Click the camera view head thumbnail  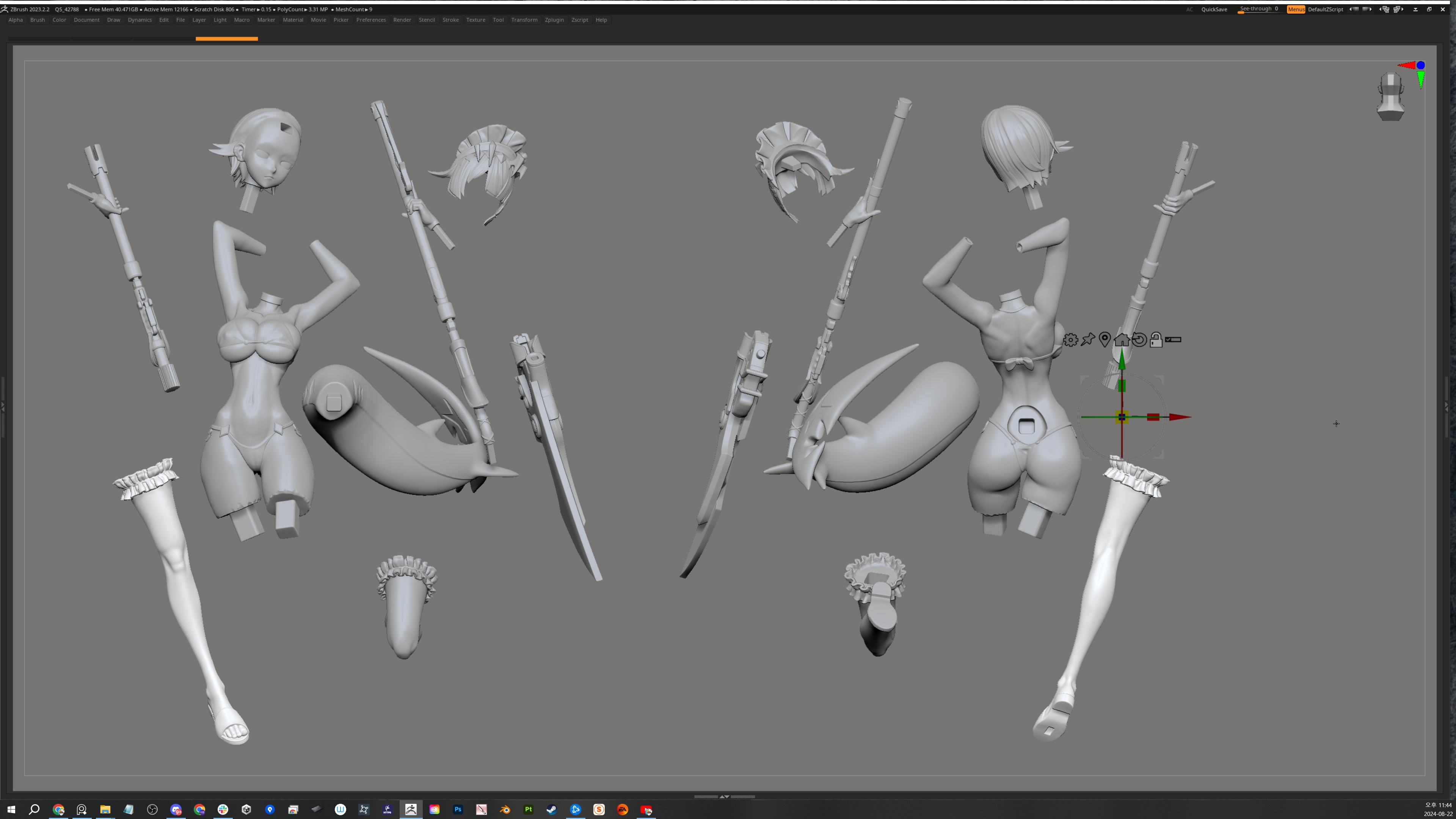click(1390, 96)
